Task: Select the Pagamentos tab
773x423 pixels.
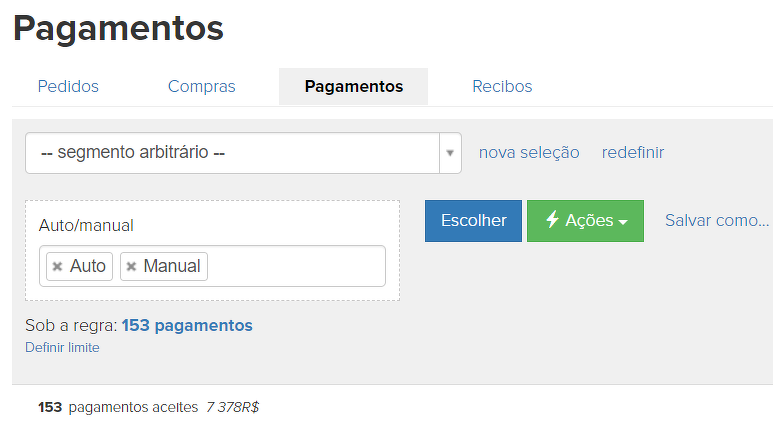Action: (354, 86)
